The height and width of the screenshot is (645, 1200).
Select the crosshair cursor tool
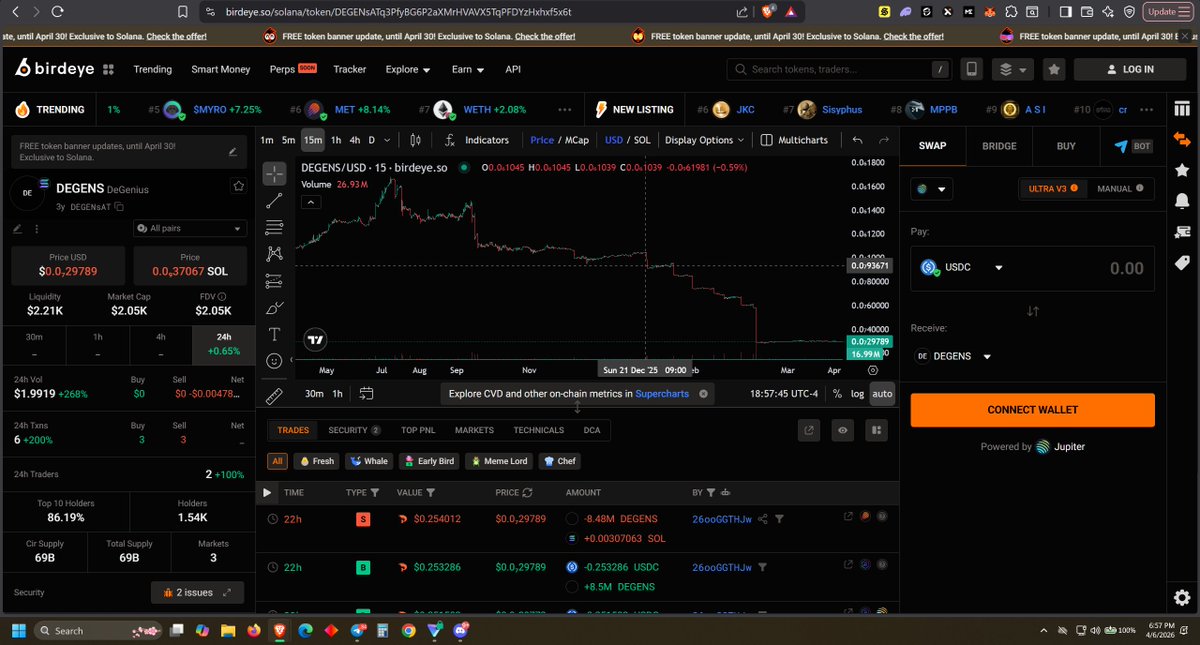(x=274, y=173)
